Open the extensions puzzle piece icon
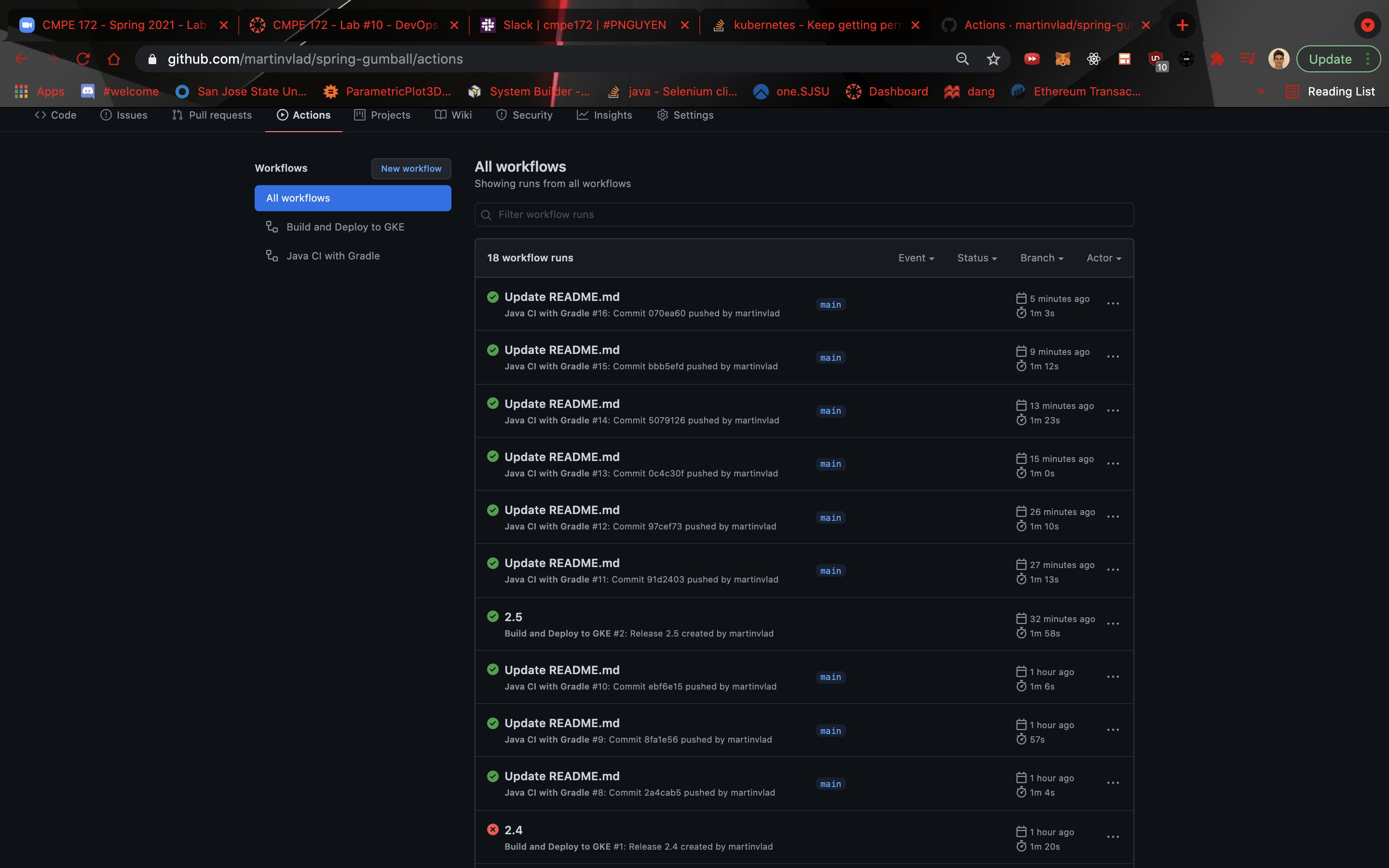This screenshot has width=1389, height=868. (1216, 58)
